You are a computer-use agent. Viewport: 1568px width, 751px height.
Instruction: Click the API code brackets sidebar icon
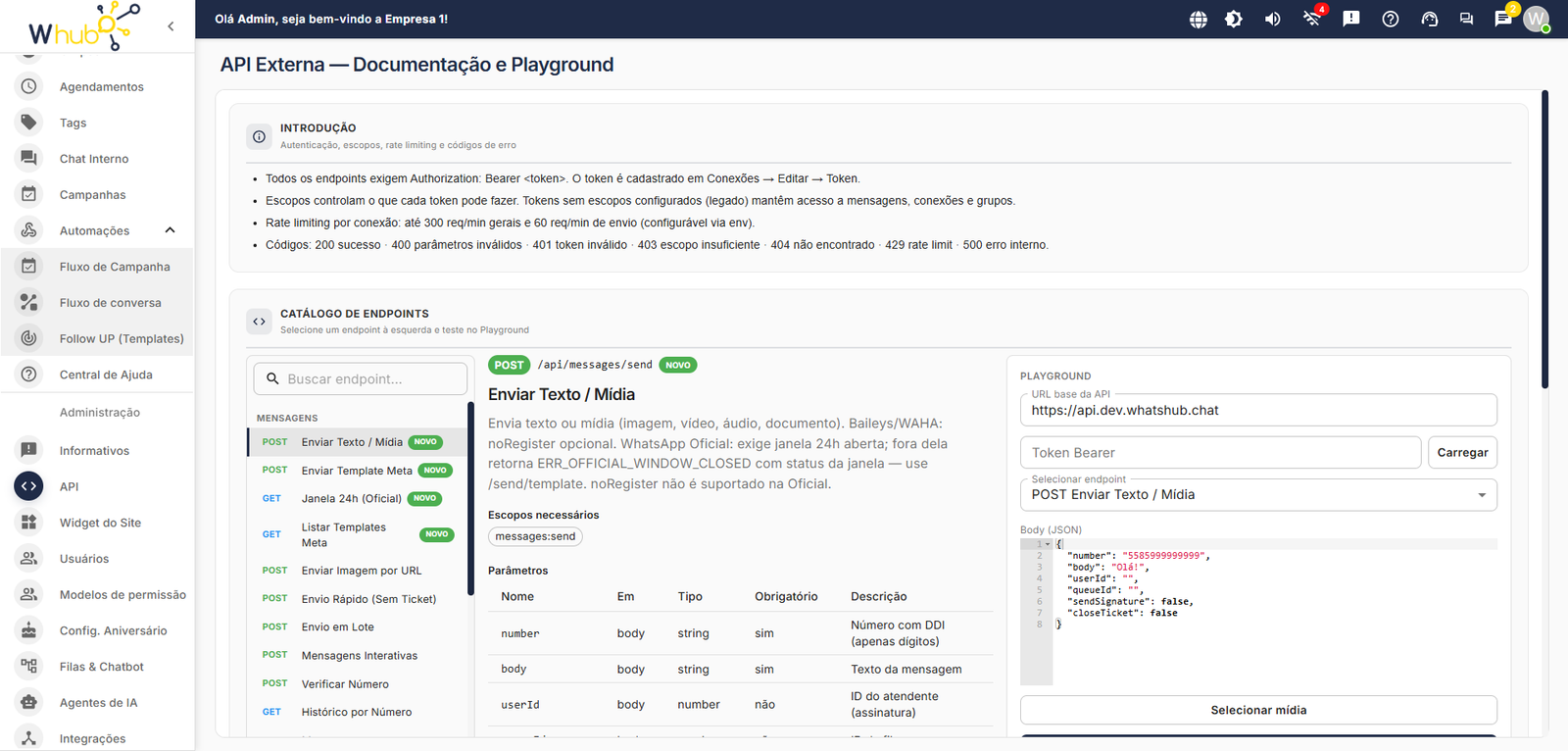[29, 486]
